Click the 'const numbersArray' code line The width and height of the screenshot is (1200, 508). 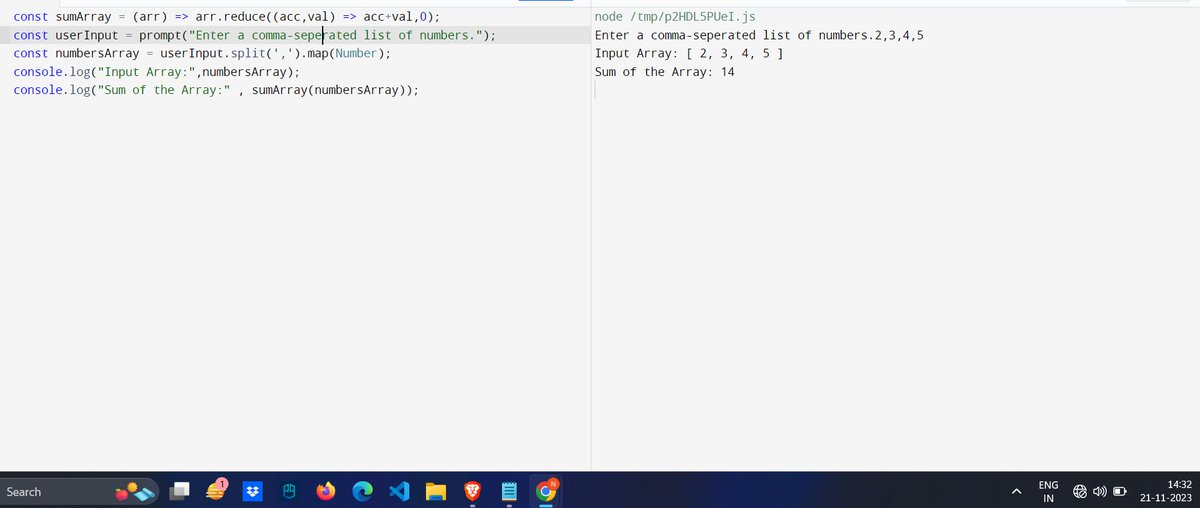[202, 53]
